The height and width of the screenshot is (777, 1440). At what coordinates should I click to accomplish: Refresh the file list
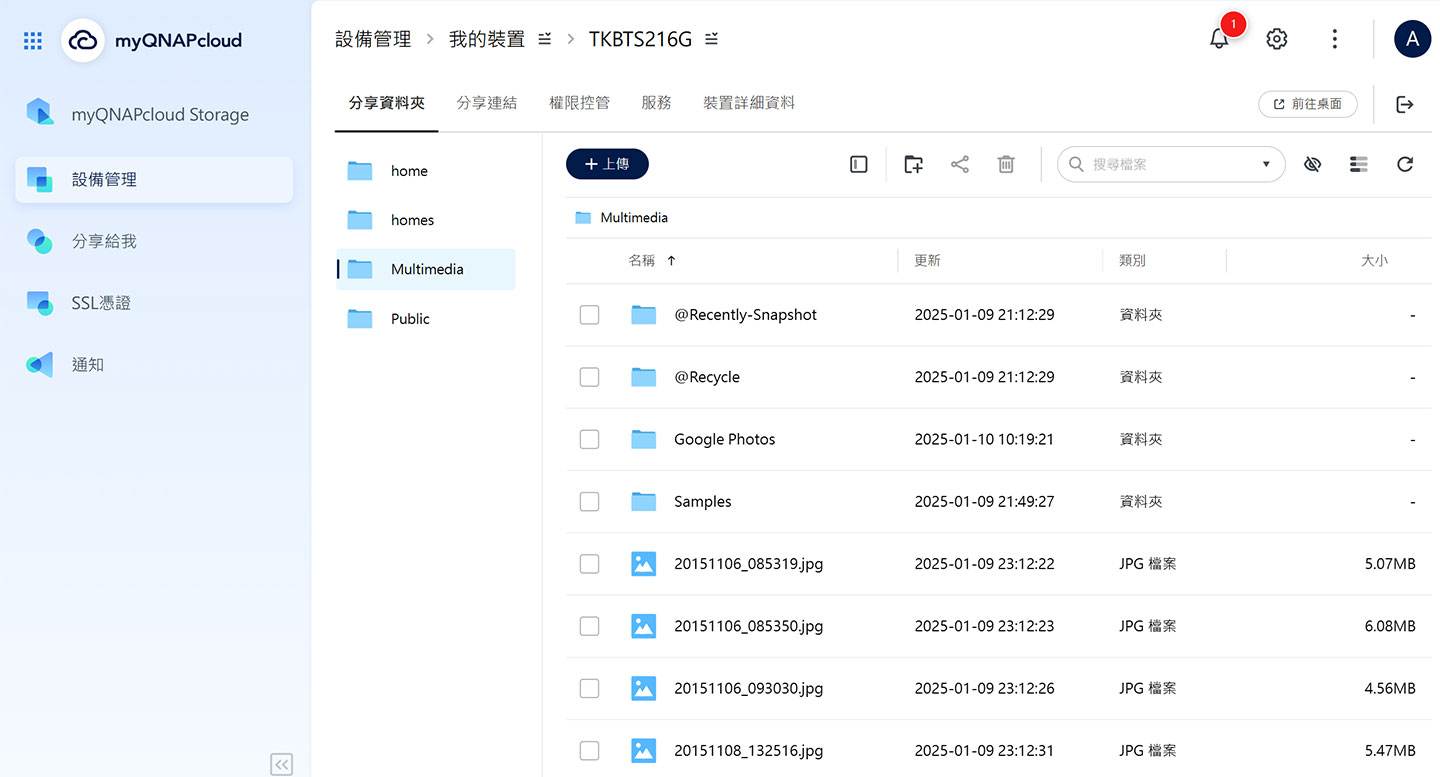click(1405, 165)
